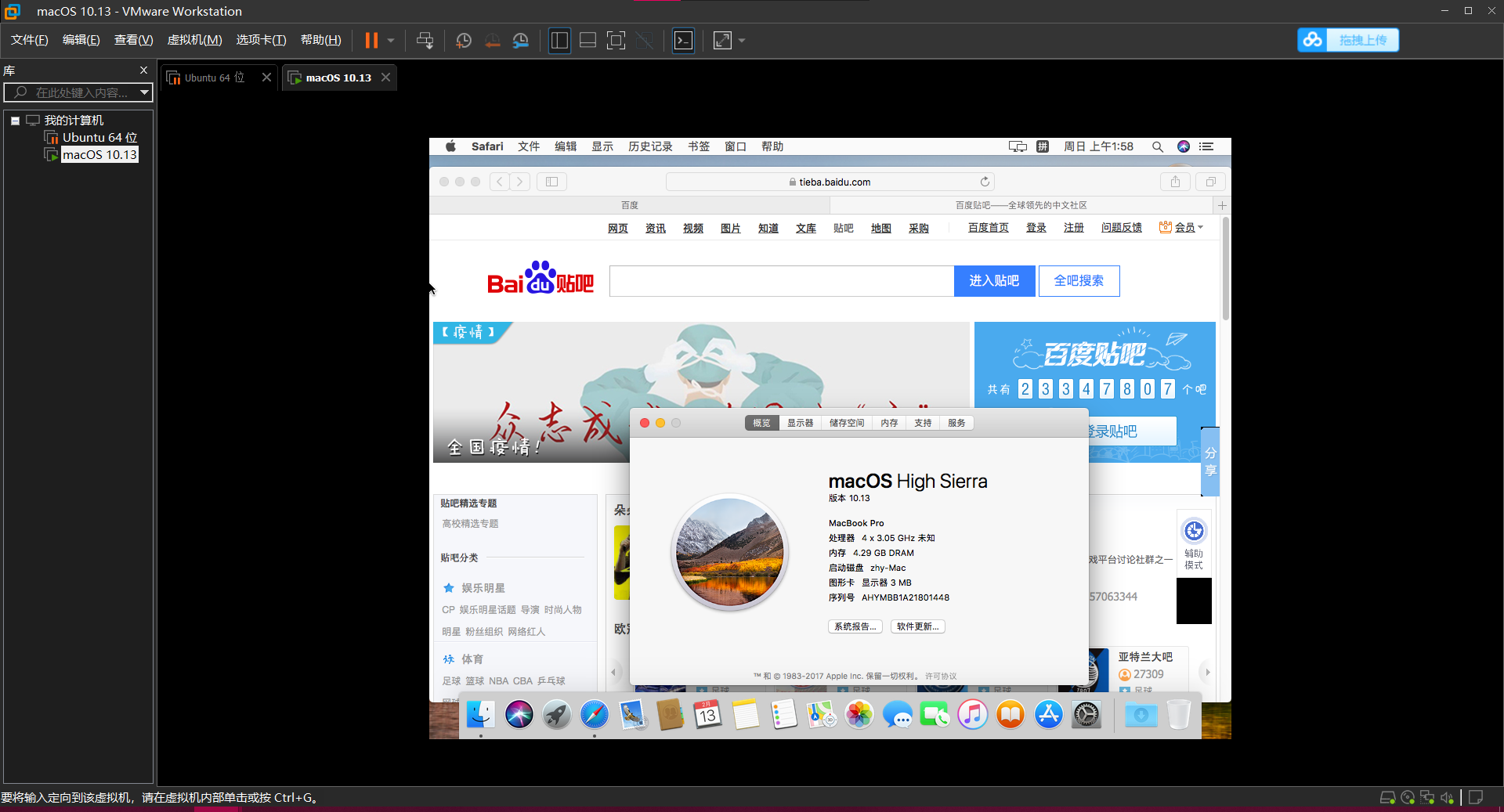Screen dimensions: 1504x812
Task: Open iTunes music icon in the dock
Action: (x=973, y=714)
